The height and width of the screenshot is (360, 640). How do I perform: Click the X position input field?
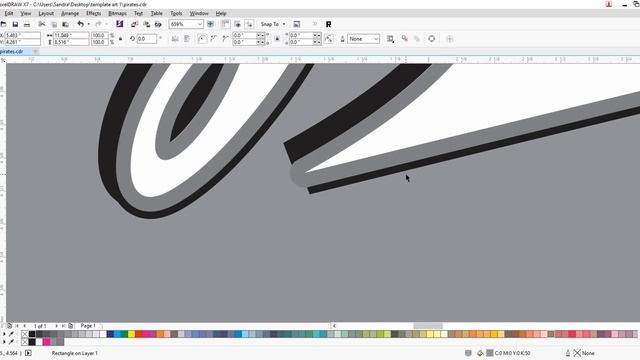pyautogui.click(x=22, y=36)
